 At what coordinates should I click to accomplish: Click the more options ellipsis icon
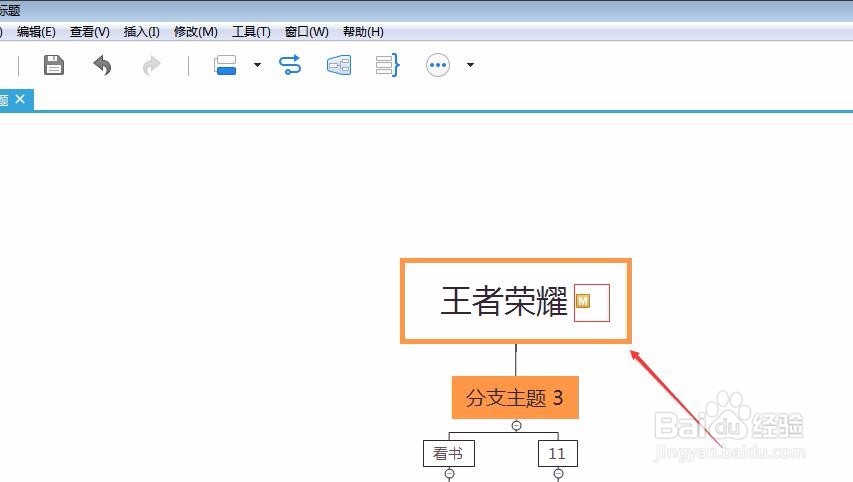pos(438,65)
